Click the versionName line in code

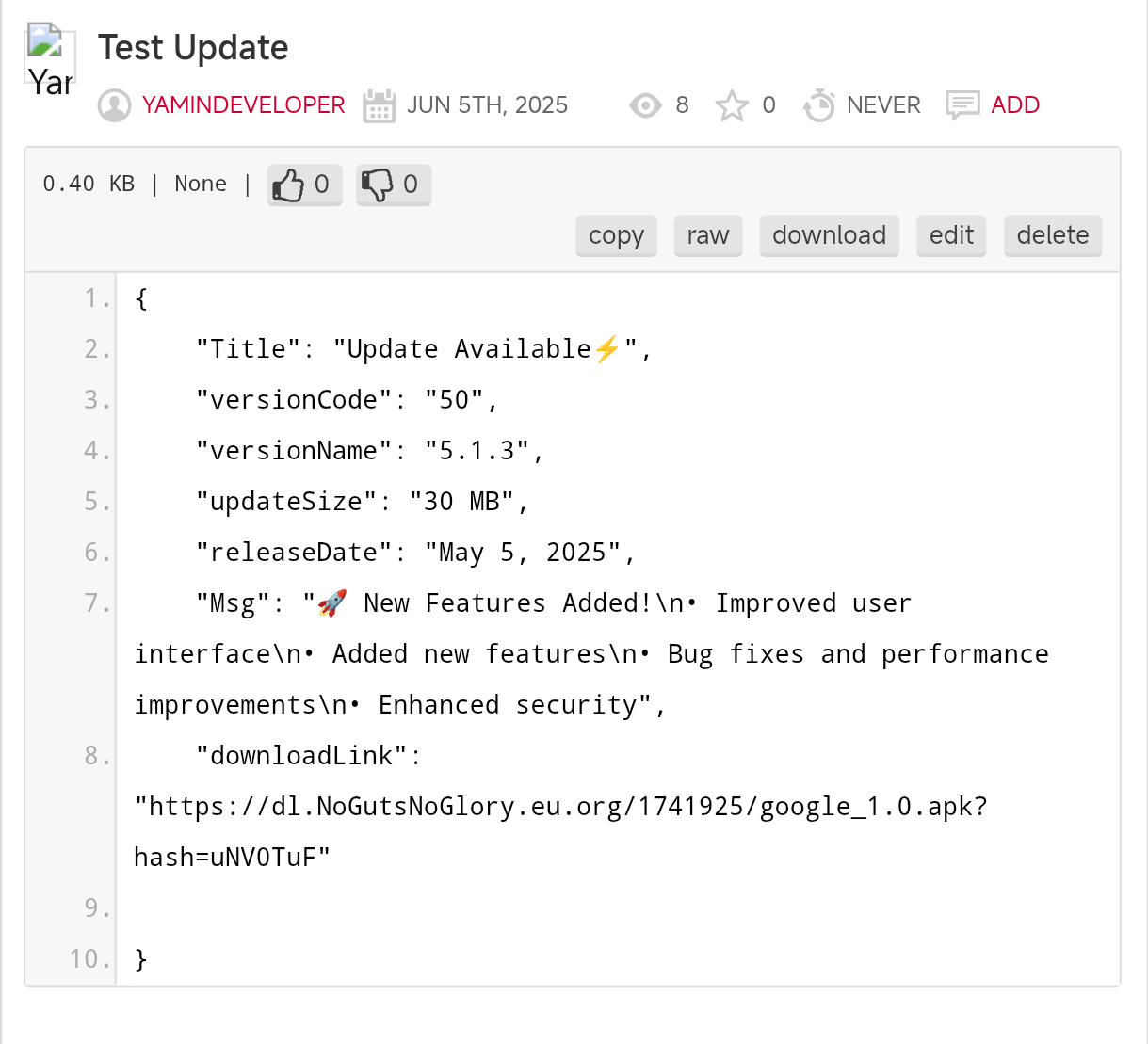[369, 451]
